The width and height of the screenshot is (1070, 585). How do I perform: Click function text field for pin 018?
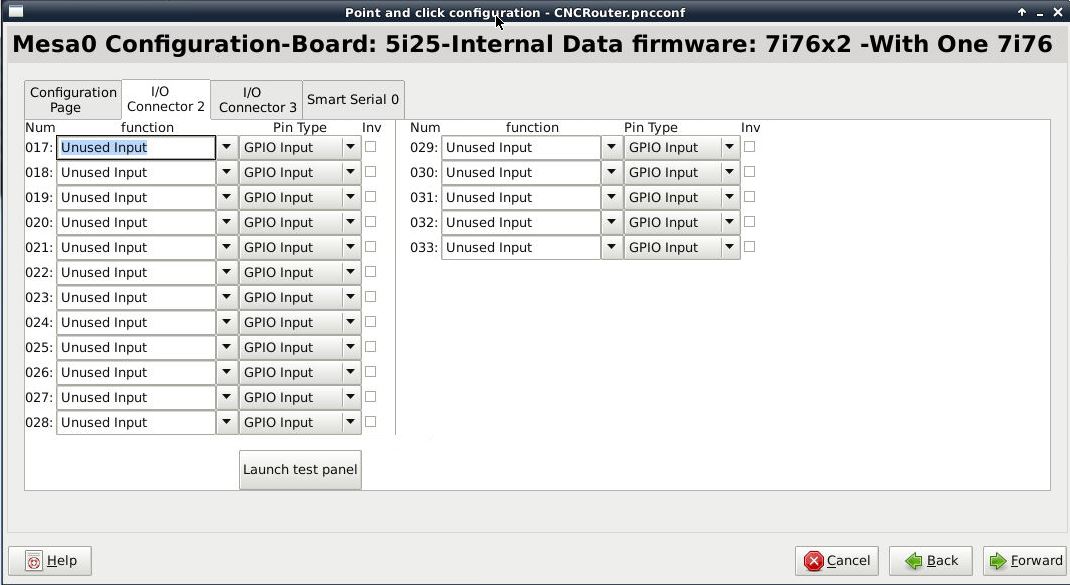pyautogui.click(x=136, y=172)
